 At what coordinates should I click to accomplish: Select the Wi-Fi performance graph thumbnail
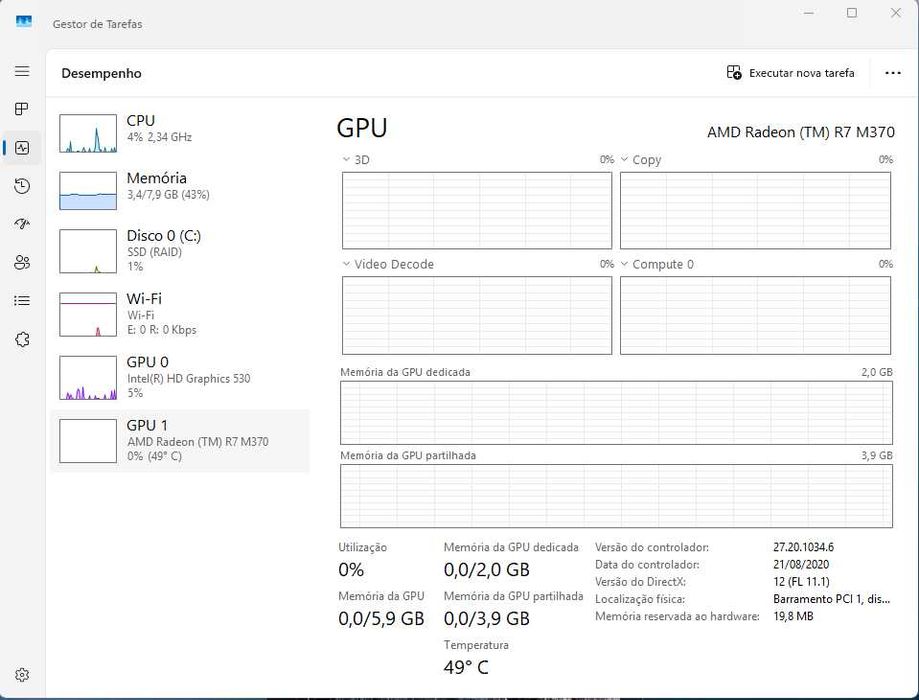point(88,314)
